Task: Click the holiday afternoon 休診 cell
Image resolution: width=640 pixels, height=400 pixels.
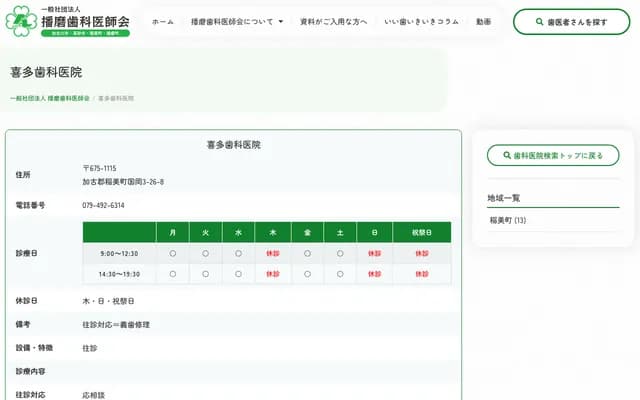Action: (422, 274)
